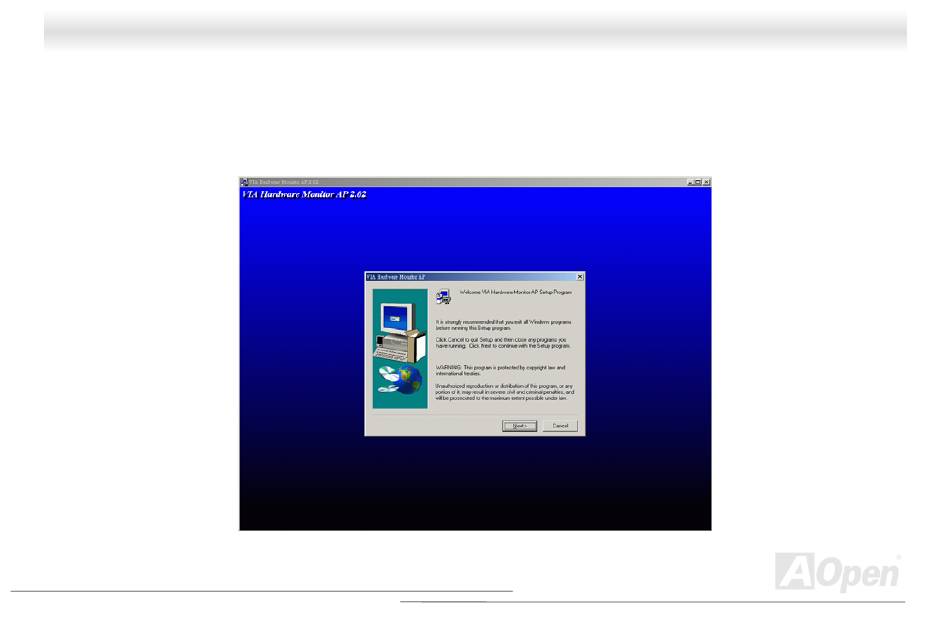The height and width of the screenshot is (639, 950).
Task: Click the 'strongly recommended' exit programs paragraph
Action: (x=503, y=325)
